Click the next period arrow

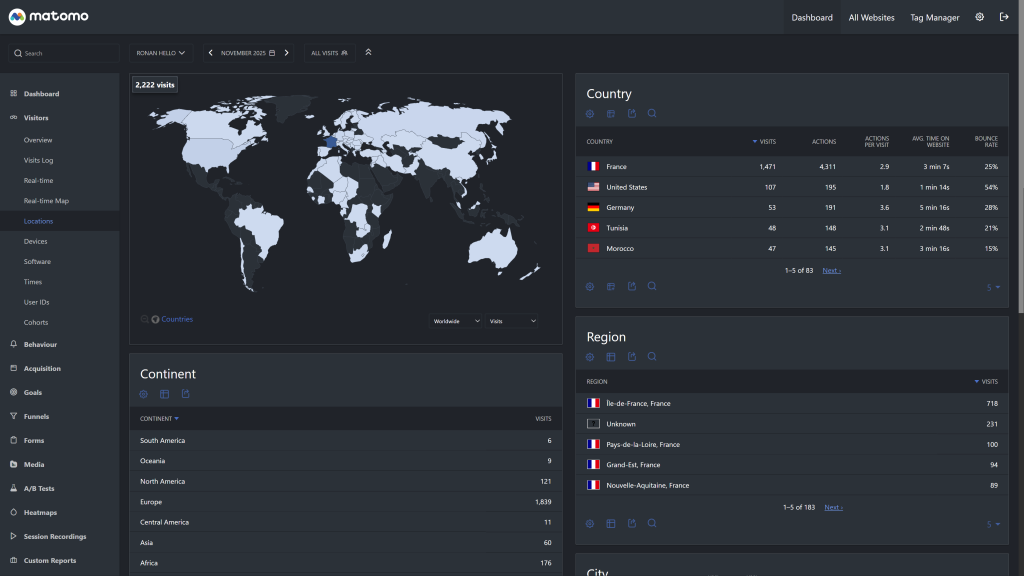286,53
